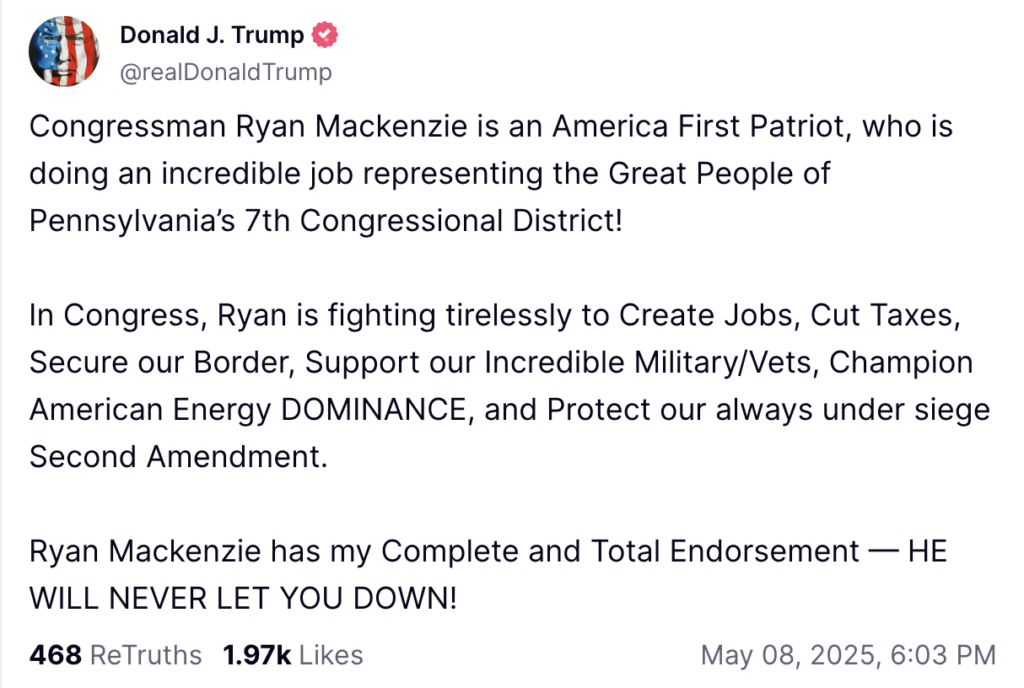Viewport: 1024px width, 688px height.
Task: Click the Donald J. Trump display name
Action: pyautogui.click(x=212, y=35)
